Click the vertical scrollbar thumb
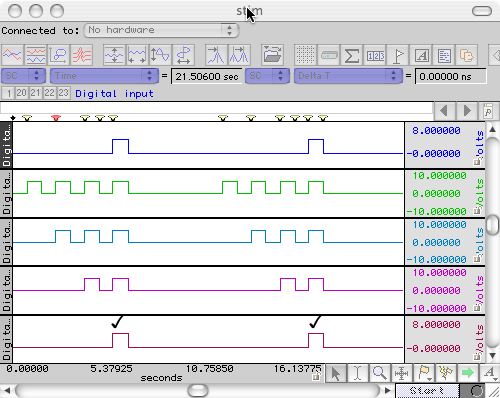 coord(492,224)
